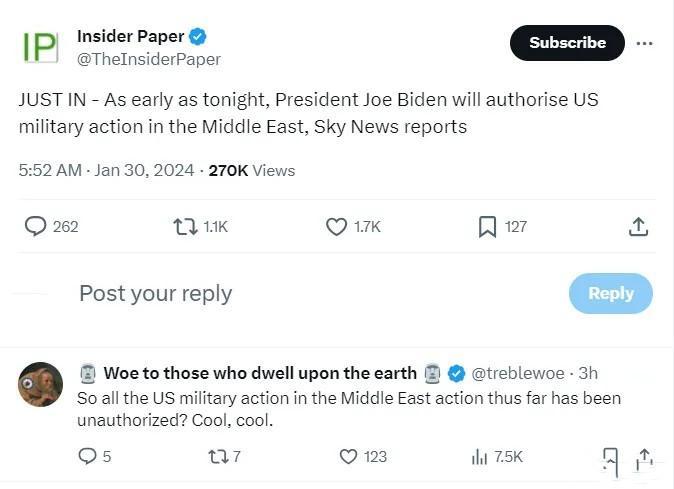Open the 5:52 AM Jan 30, 2024 timestamp

click(106, 170)
